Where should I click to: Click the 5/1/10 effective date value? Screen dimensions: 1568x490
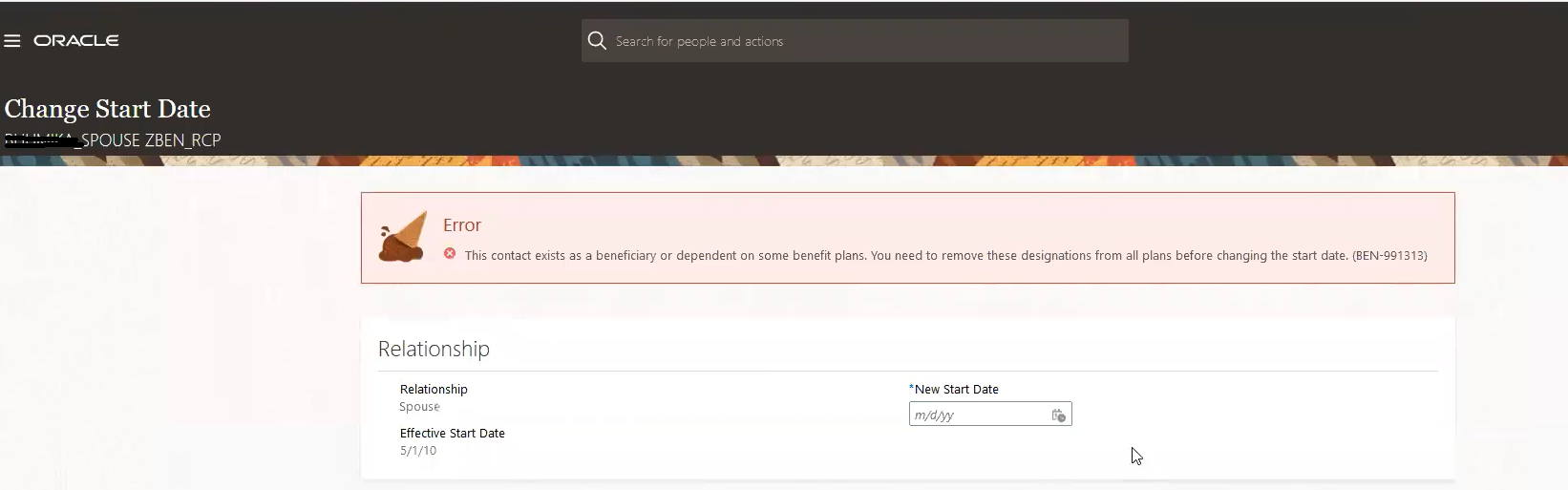pos(418,451)
